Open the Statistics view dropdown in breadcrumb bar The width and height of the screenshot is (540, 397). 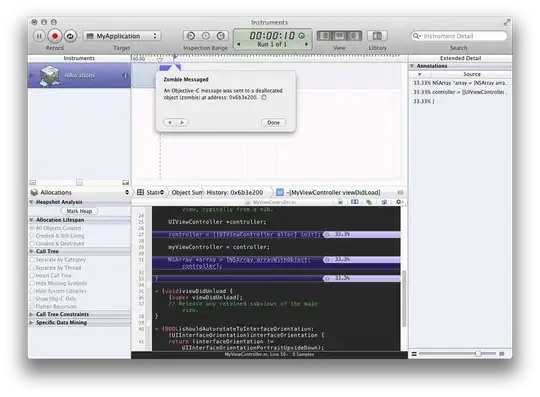[150, 192]
